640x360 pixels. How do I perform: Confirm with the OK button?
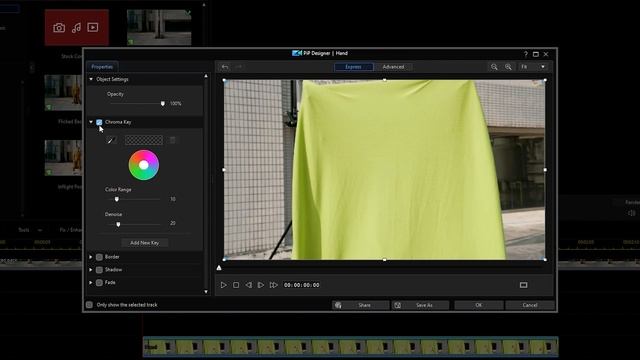pyautogui.click(x=478, y=305)
